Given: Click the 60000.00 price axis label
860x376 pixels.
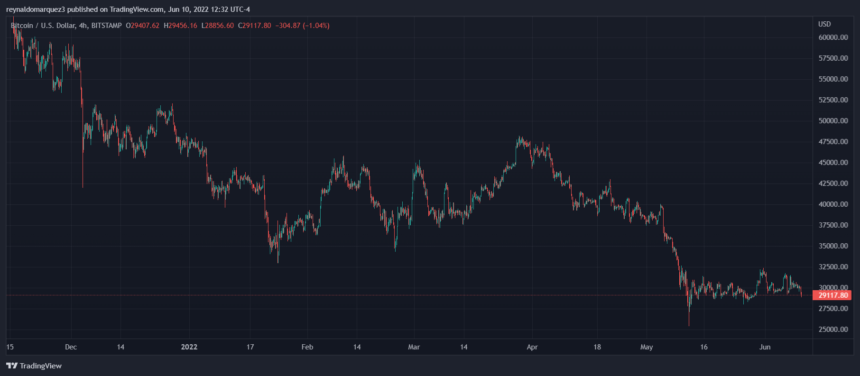Looking at the screenshot, I should pyautogui.click(x=833, y=37).
